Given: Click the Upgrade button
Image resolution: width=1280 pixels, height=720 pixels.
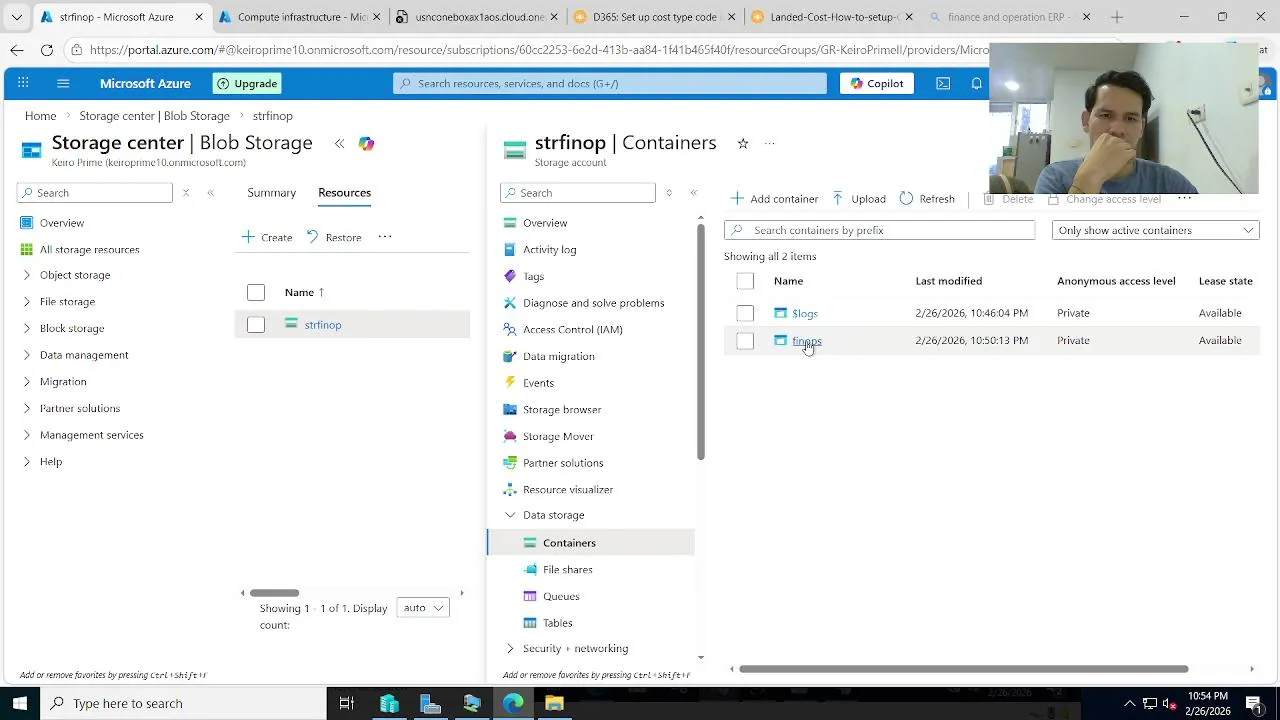Looking at the screenshot, I should tap(247, 83).
